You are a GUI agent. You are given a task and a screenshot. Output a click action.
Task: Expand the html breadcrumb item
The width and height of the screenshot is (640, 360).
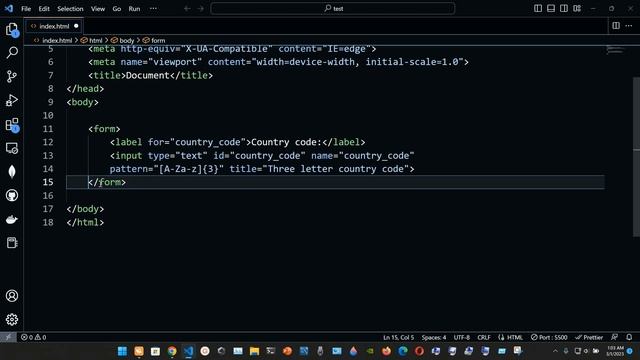[96, 40]
